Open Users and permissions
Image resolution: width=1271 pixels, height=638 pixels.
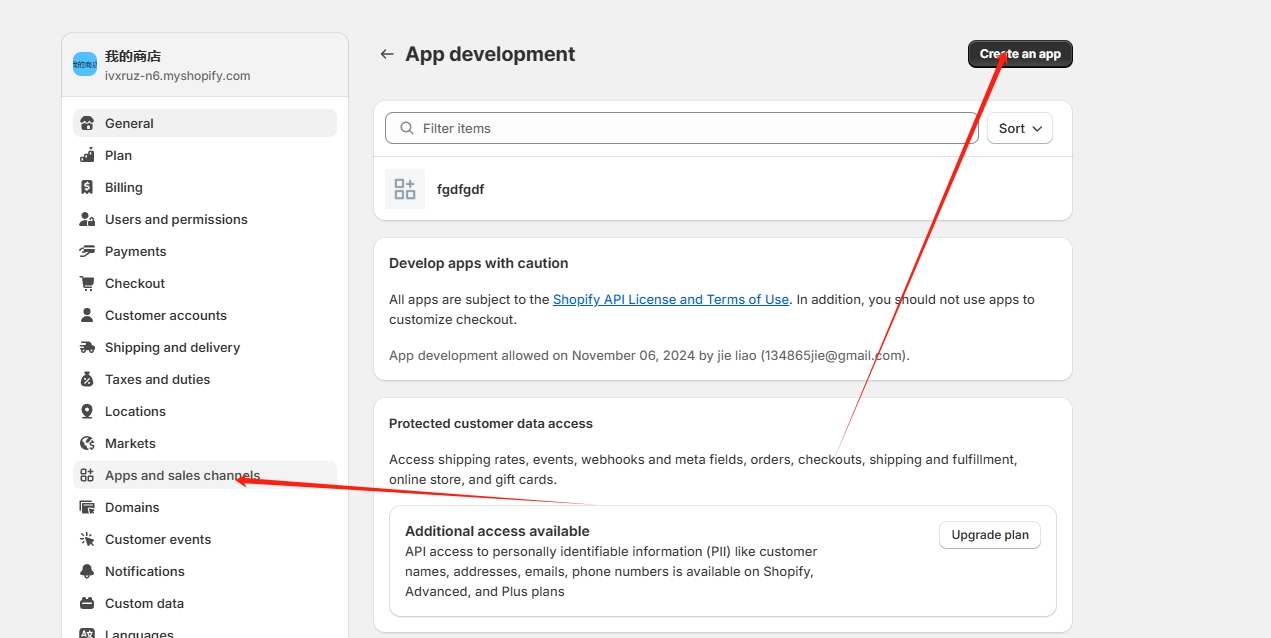pyautogui.click(x=205, y=219)
